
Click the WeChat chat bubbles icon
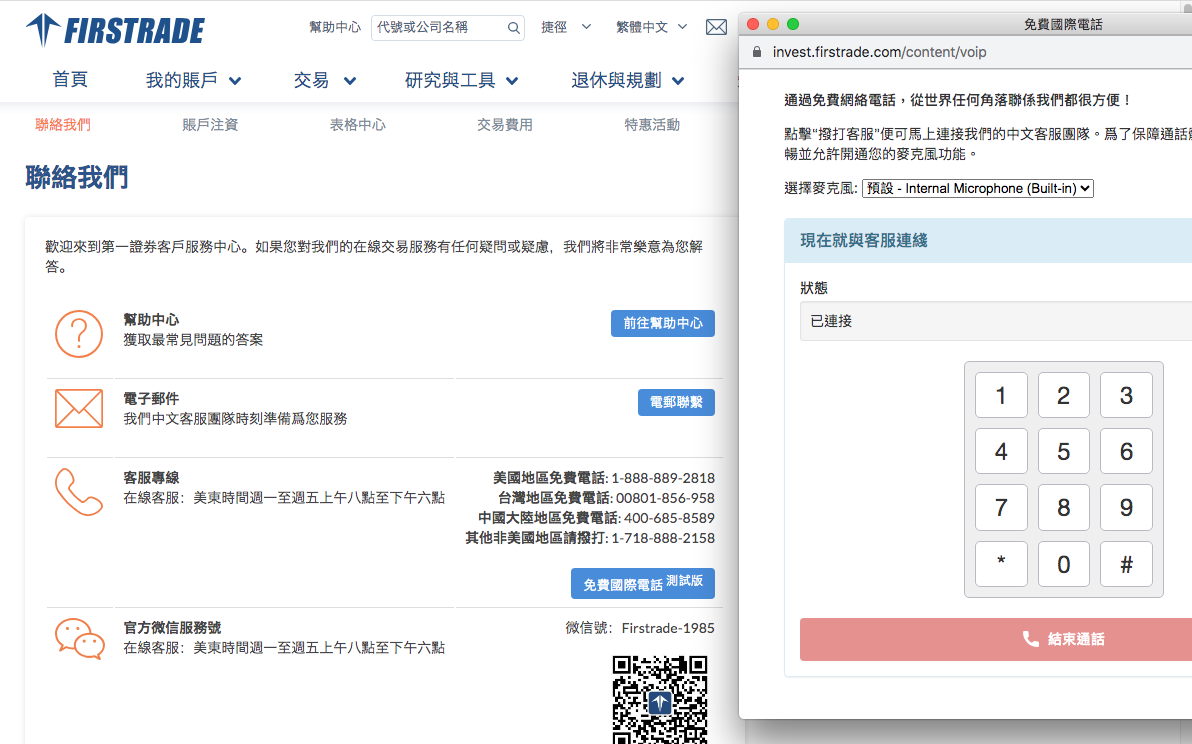[x=80, y=638]
